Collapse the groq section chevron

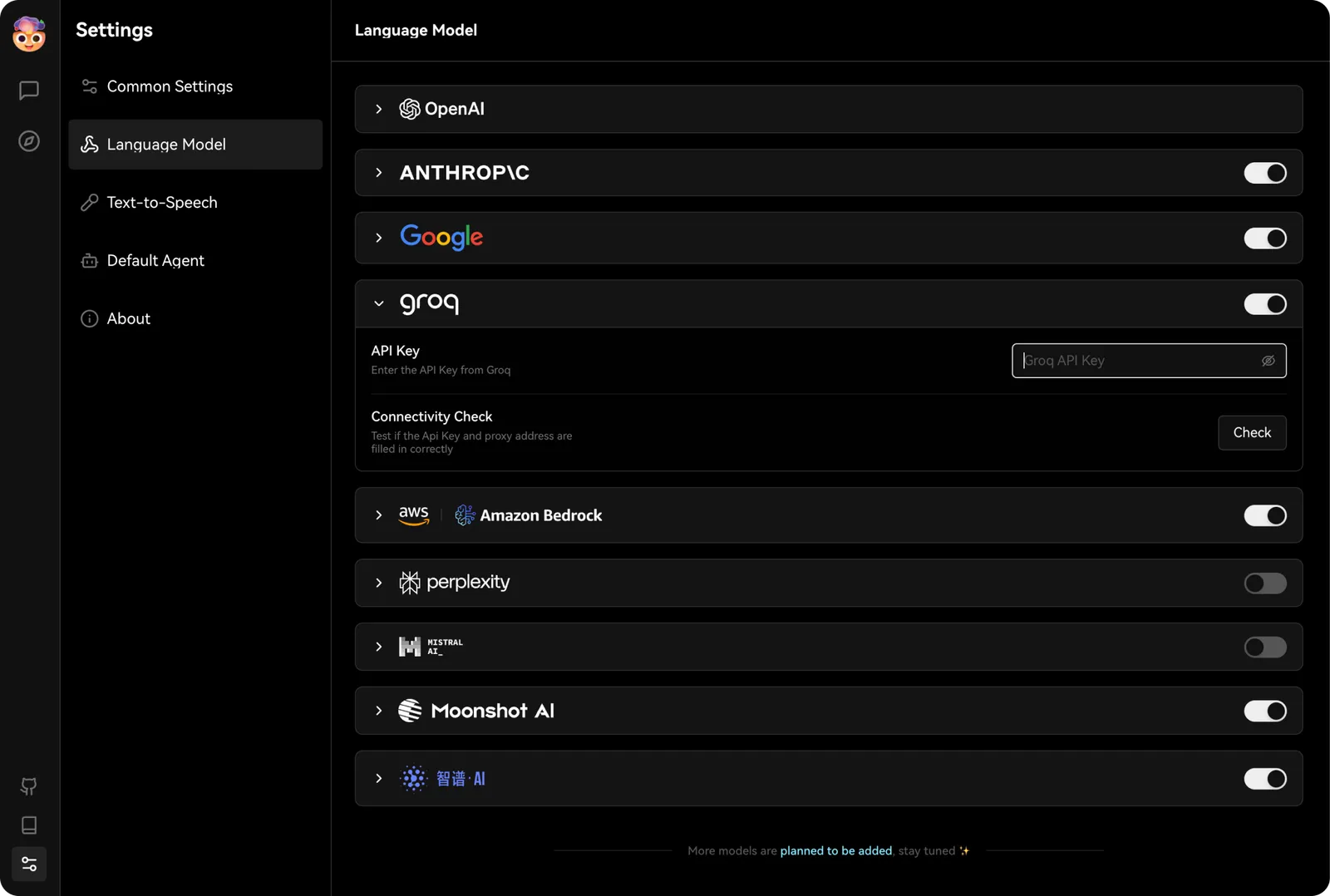point(379,303)
